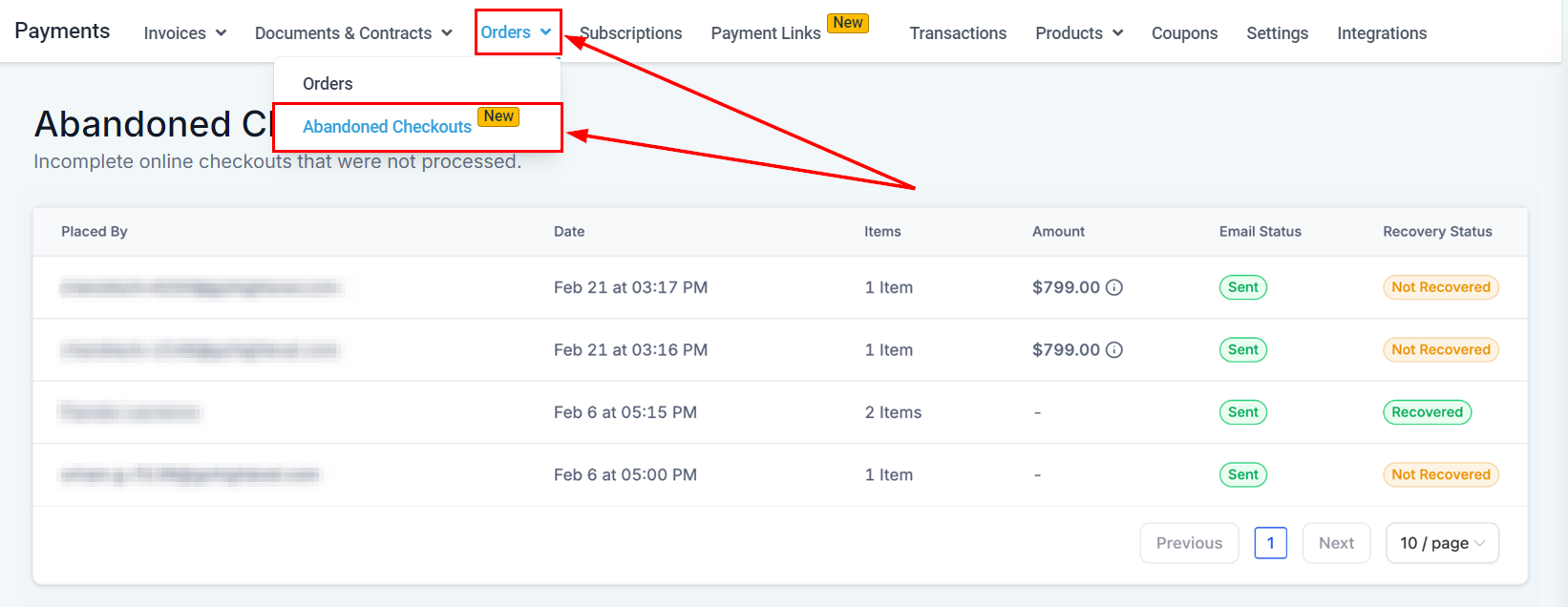The height and width of the screenshot is (607, 1568).
Task: Click the Sent badge for Feb 6 05:00 PM
Action: pyautogui.click(x=1242, y=474)
